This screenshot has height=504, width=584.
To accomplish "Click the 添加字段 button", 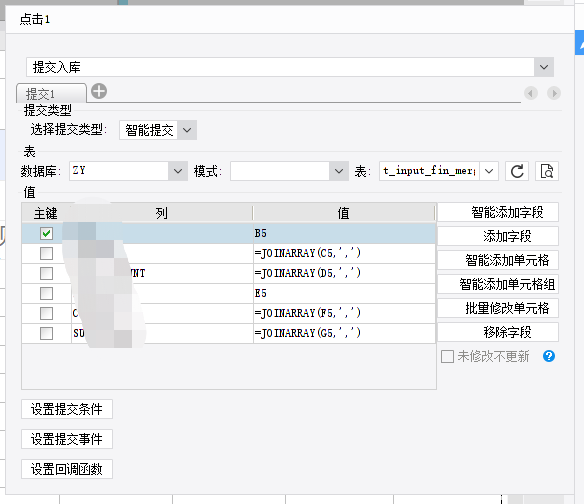I will (498, 236).
